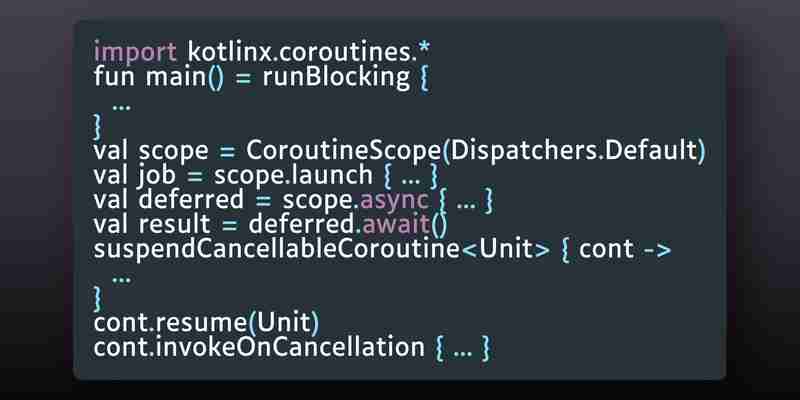Click the suspendCancellableCoroutine function name
Image resolution: width=800 pixels, height=400 pixels.
point(277,249)
